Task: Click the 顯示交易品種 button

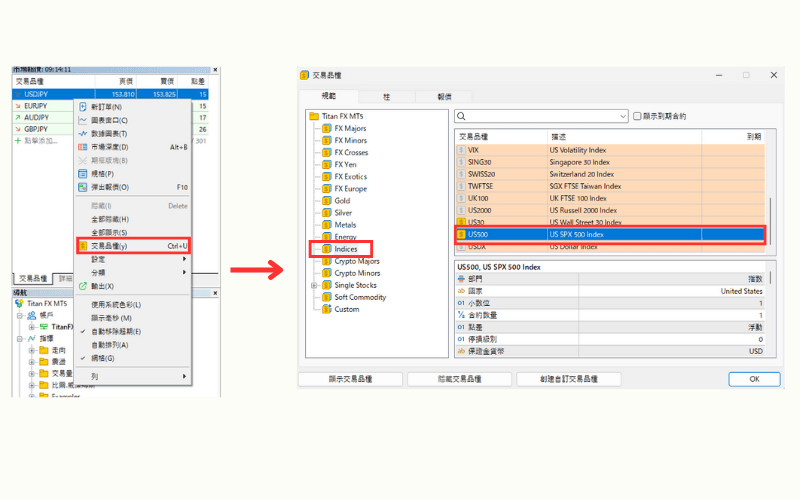Action: (350, 379)
